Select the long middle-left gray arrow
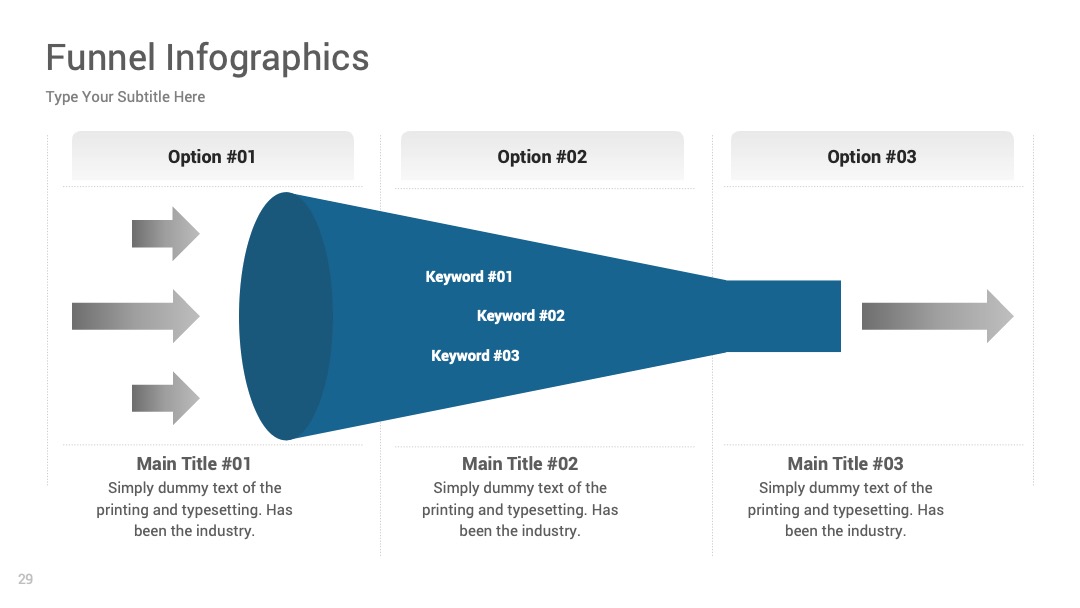Viewport: 1080px width, 608px height. click(x=136, y=316)
